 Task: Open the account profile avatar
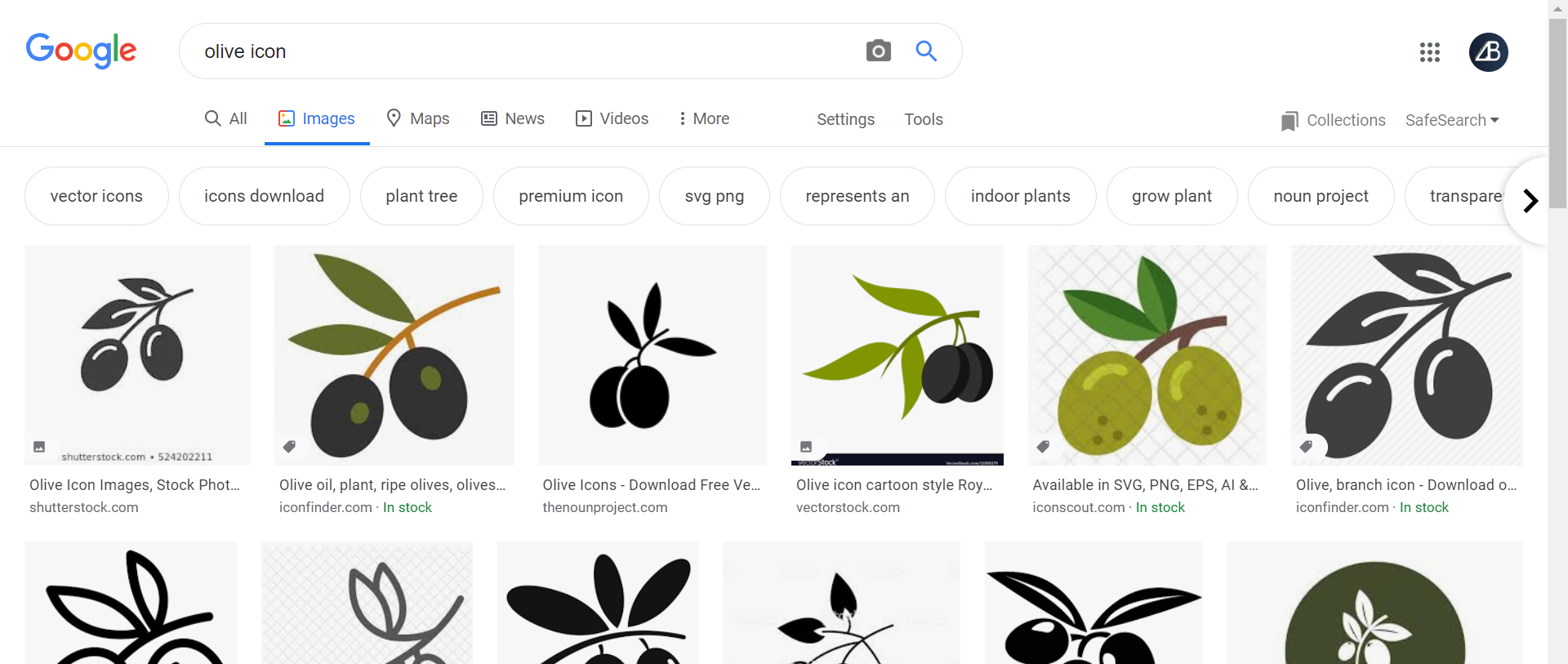(1488, 52)
